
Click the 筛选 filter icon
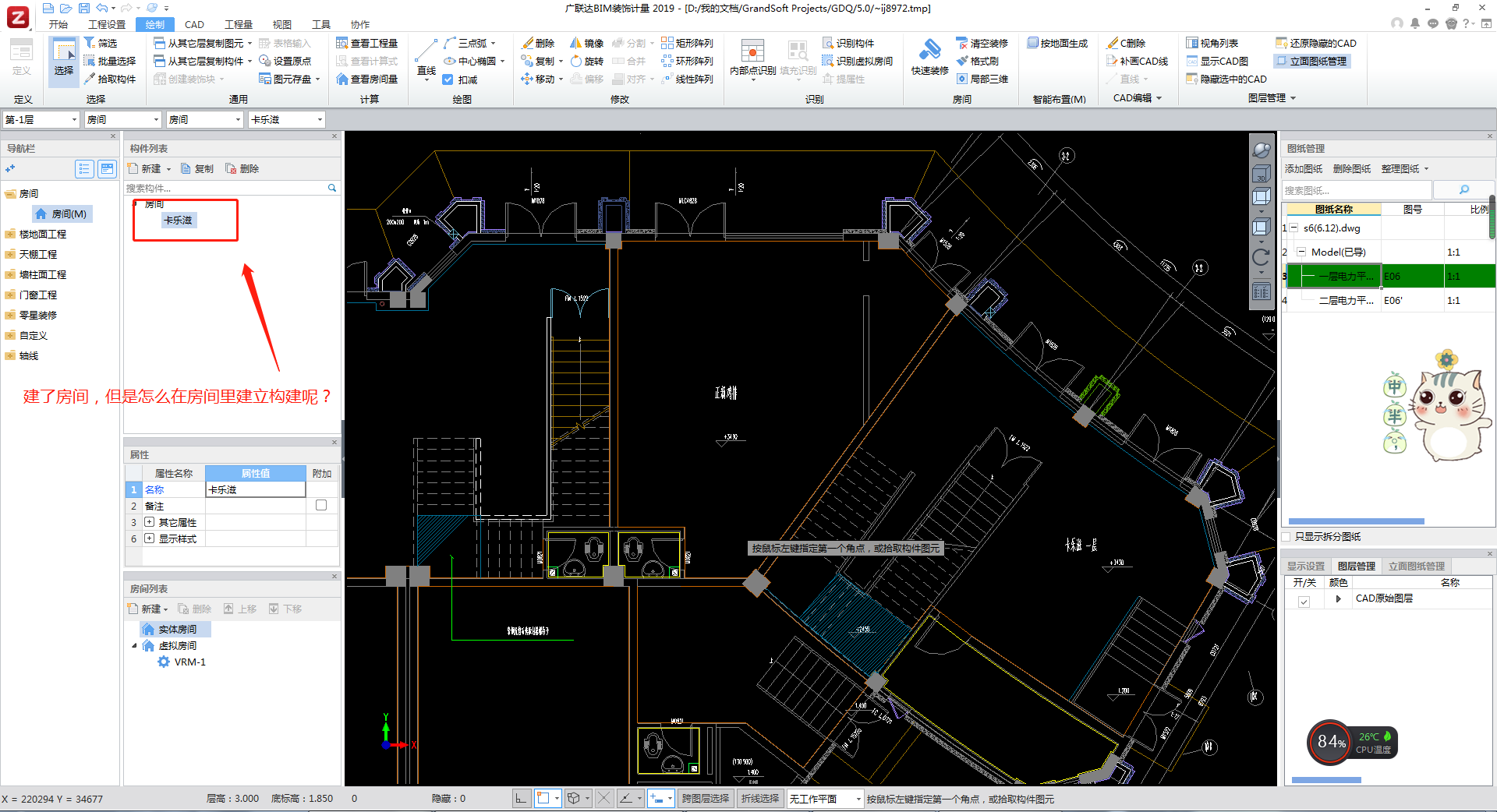click(x=101, y=43)
